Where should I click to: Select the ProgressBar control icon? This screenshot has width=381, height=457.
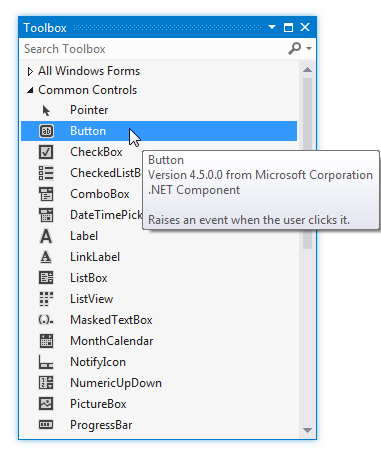point(46,425)
